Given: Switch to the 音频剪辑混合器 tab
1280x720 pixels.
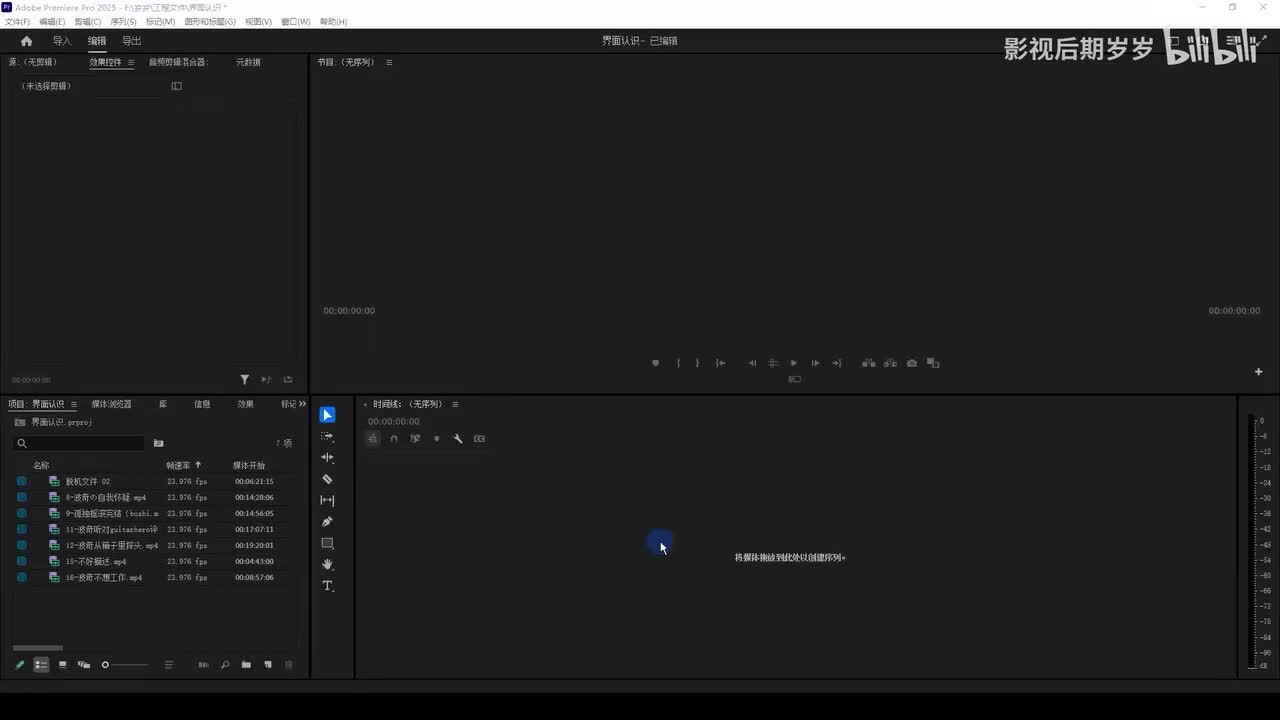Looking at the screenshot, I should pos(177,62).
